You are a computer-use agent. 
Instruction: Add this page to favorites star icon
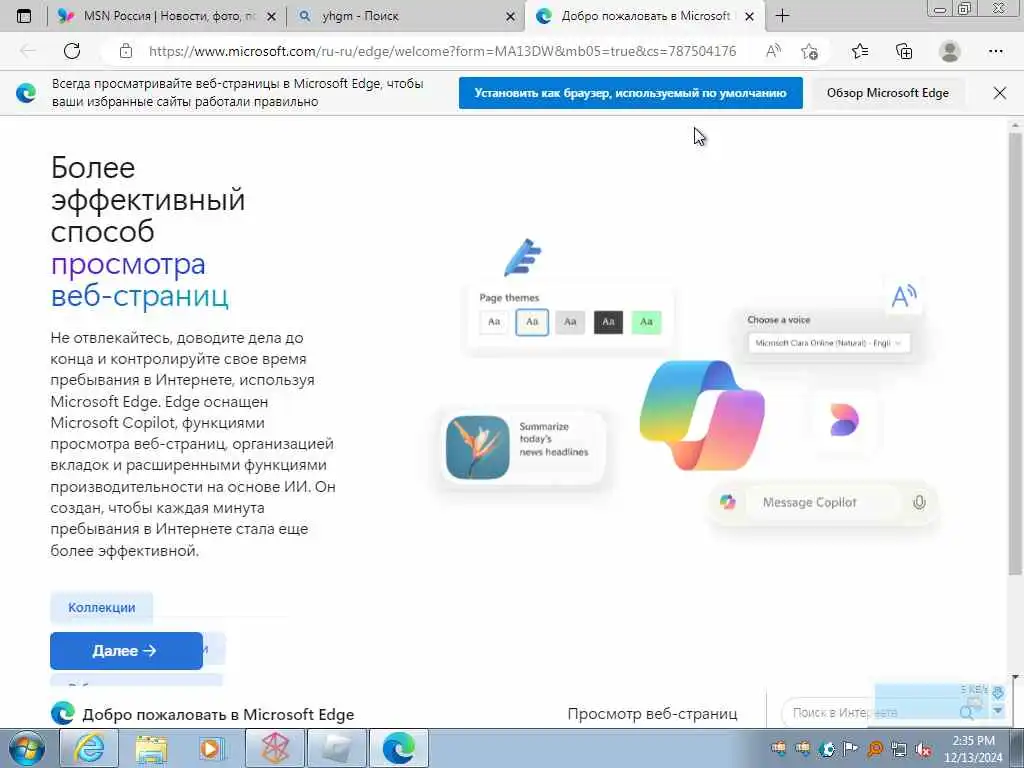809,51
